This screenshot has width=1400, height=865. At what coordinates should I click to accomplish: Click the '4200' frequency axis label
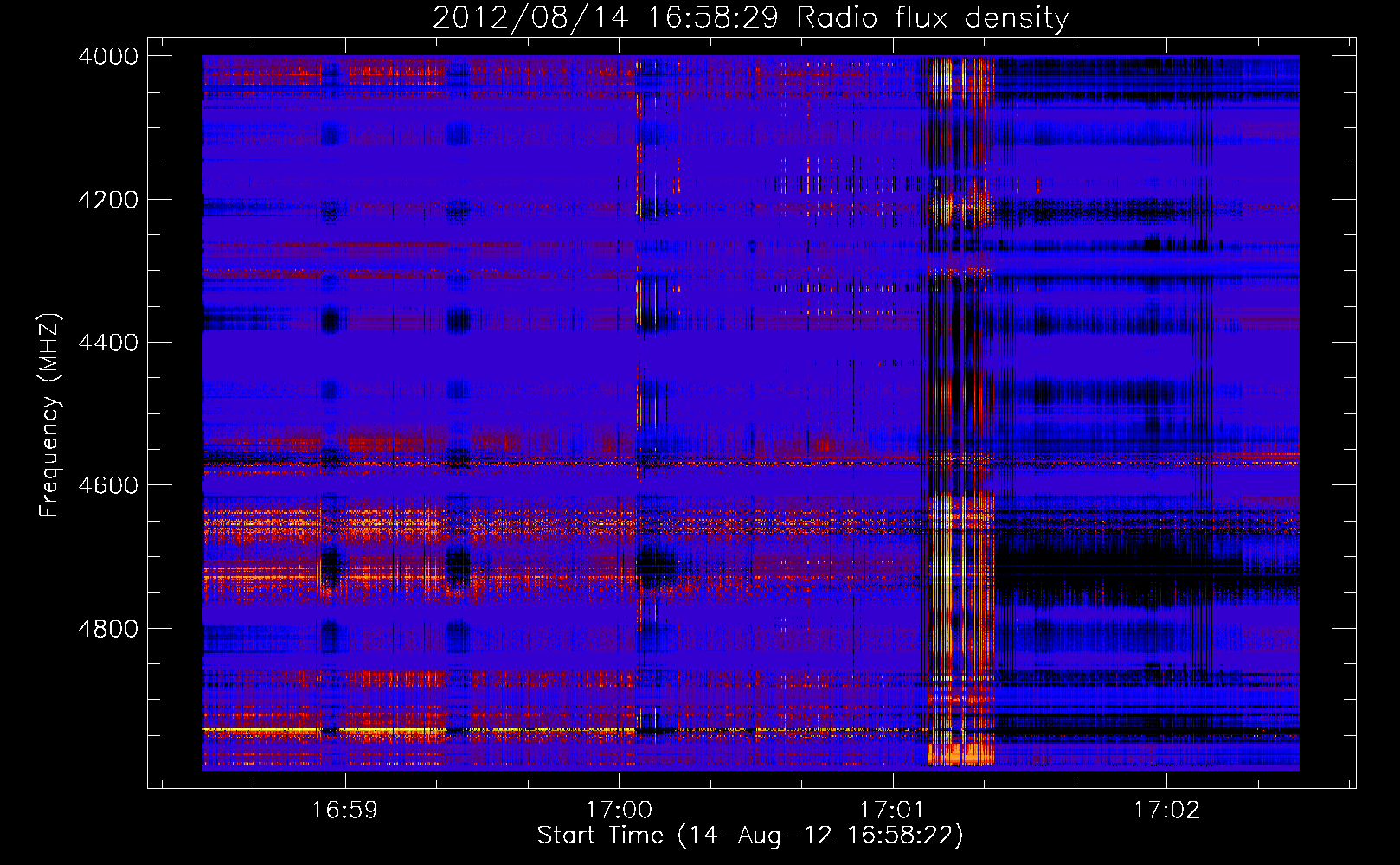pyautogui.click(x=108, y=200)
